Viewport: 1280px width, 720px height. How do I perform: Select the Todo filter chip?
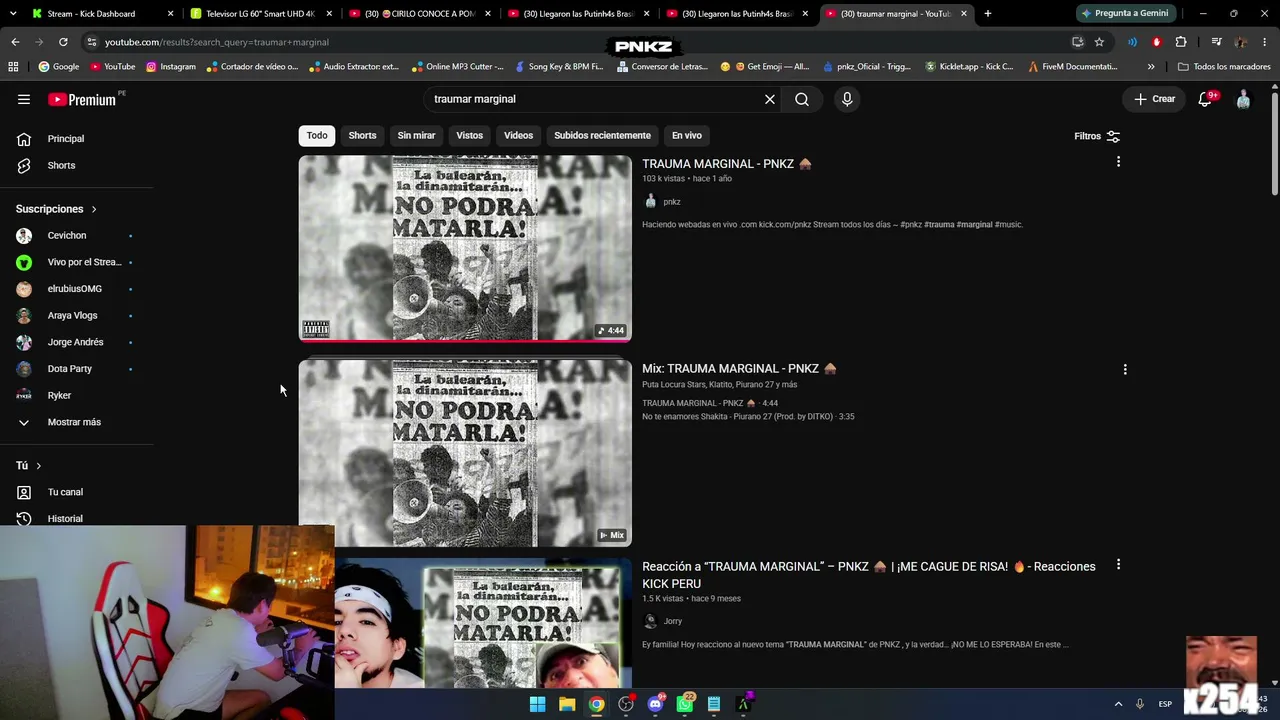317,136
